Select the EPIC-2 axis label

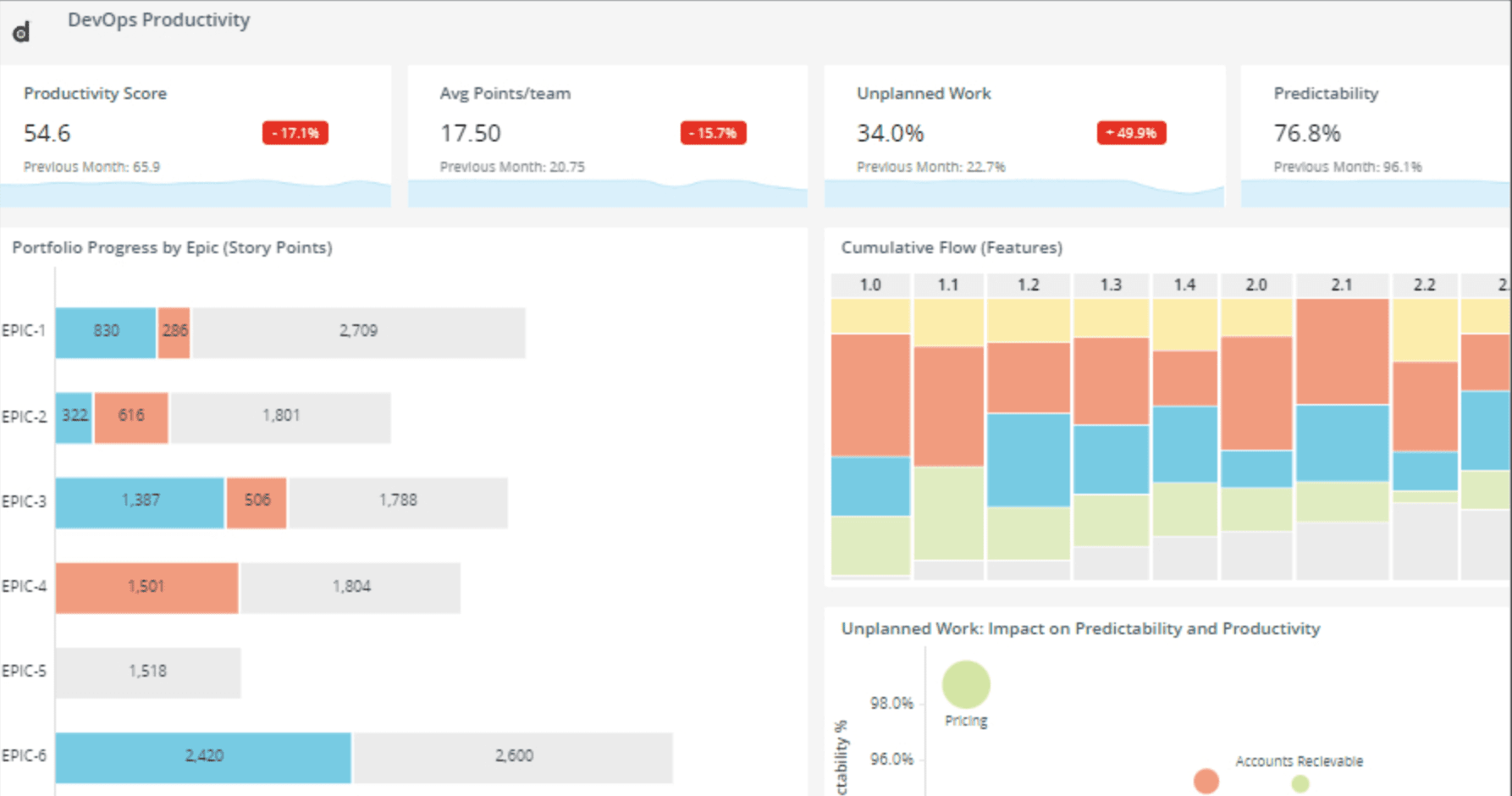(24, 417)
